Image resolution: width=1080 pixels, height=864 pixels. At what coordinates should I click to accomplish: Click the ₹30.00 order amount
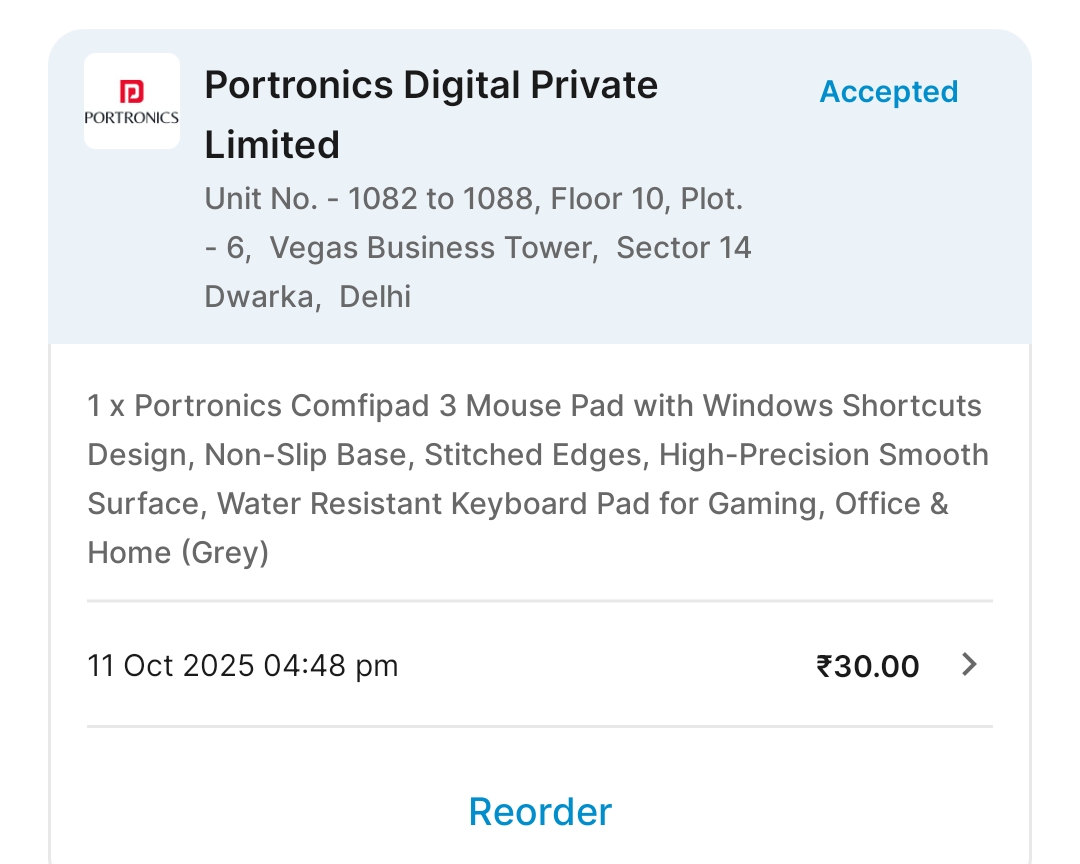[867, 665]
